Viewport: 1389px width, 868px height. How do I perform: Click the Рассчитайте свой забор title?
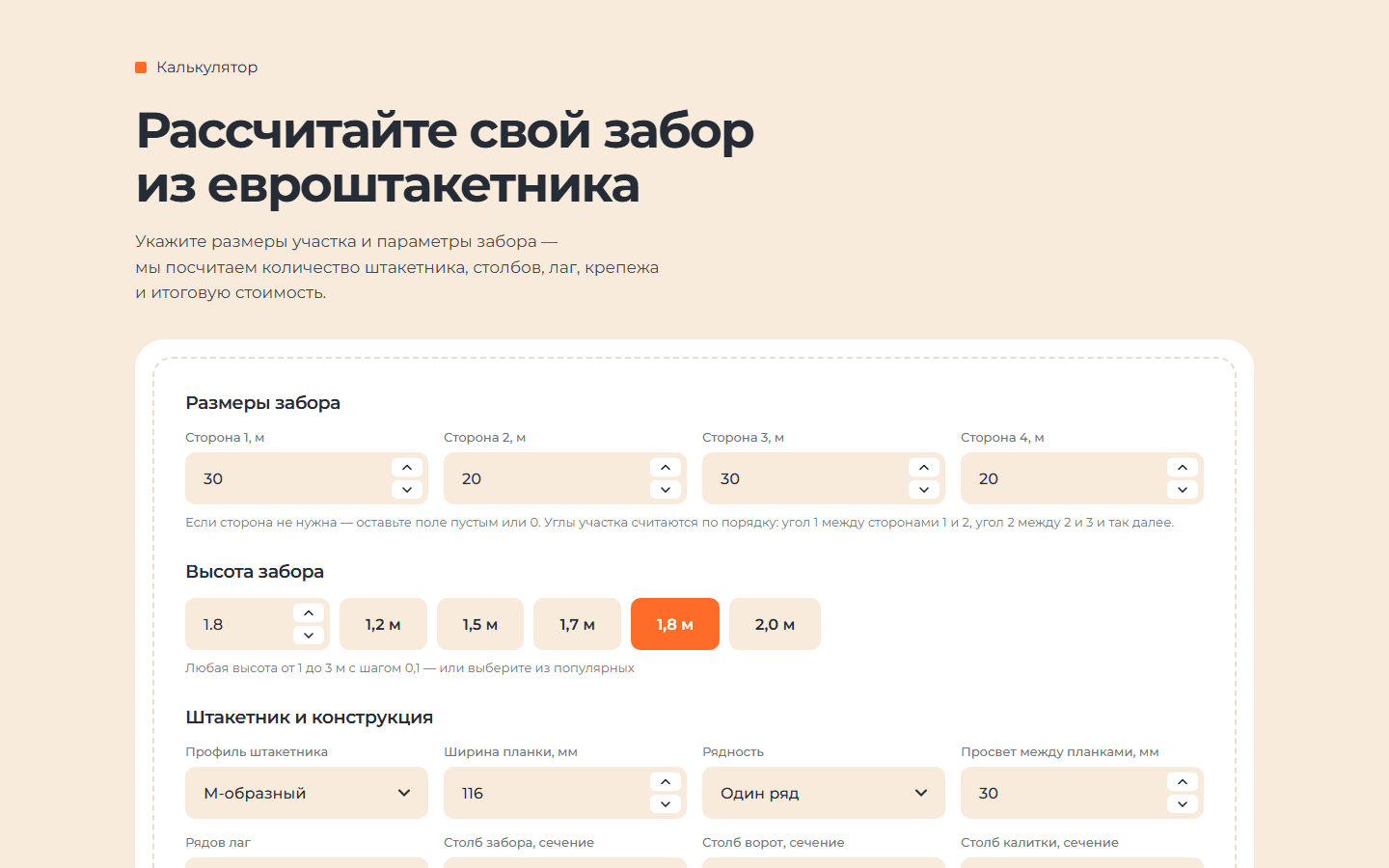pos(445,157)
